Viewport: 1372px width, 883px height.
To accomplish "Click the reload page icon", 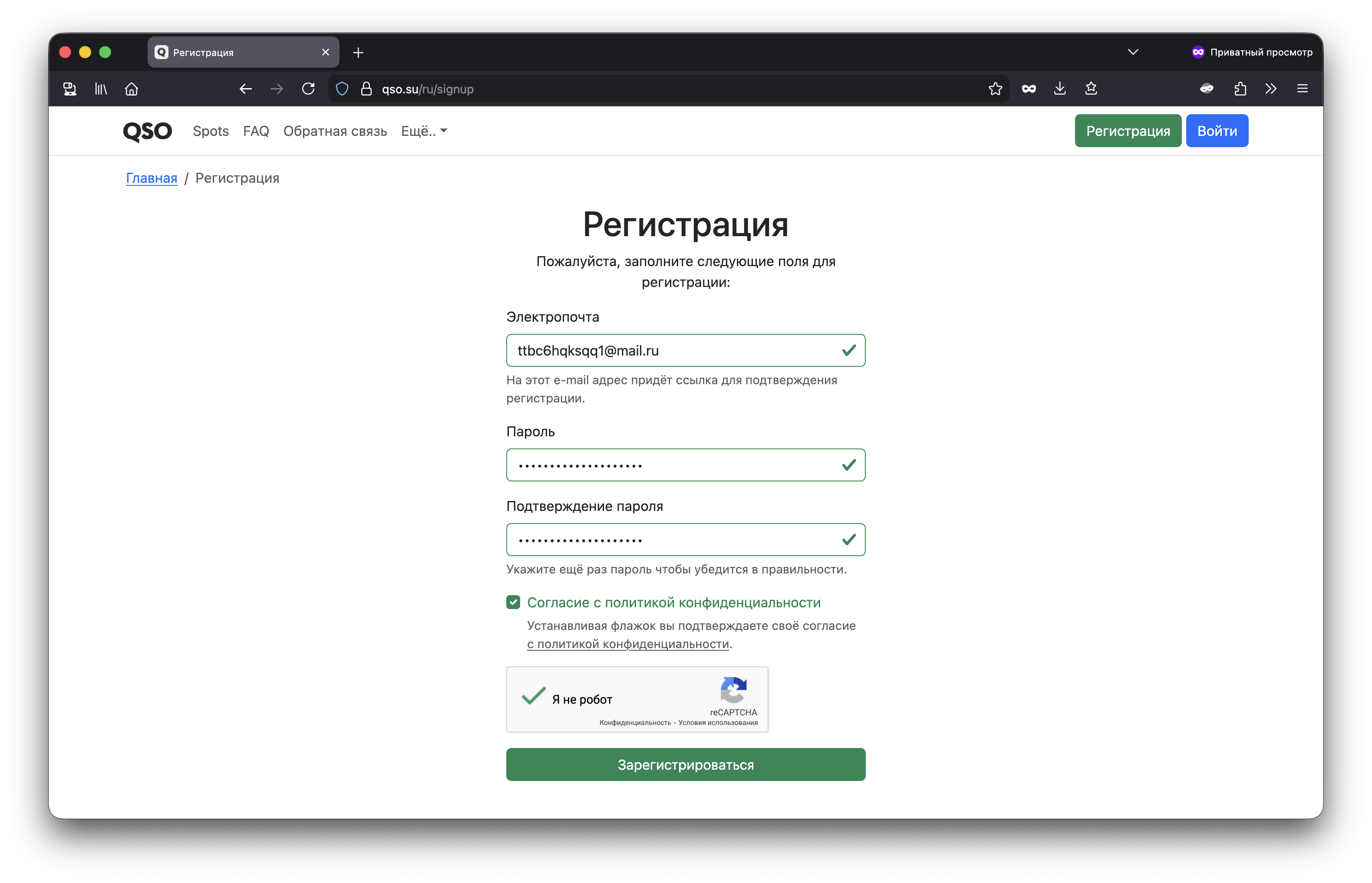I will tap(308, 89).
